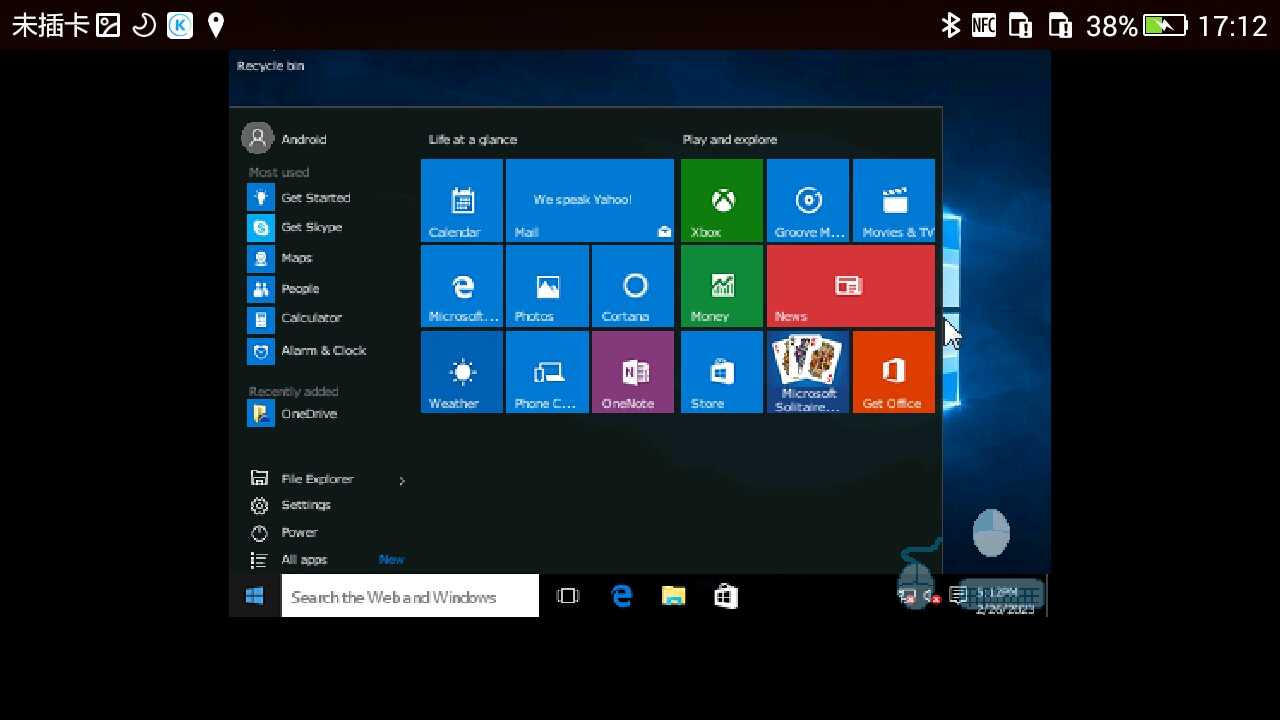
Task: Open File Explorer from the taskbar
Action: pyautogui.click(x=674, y=596)
